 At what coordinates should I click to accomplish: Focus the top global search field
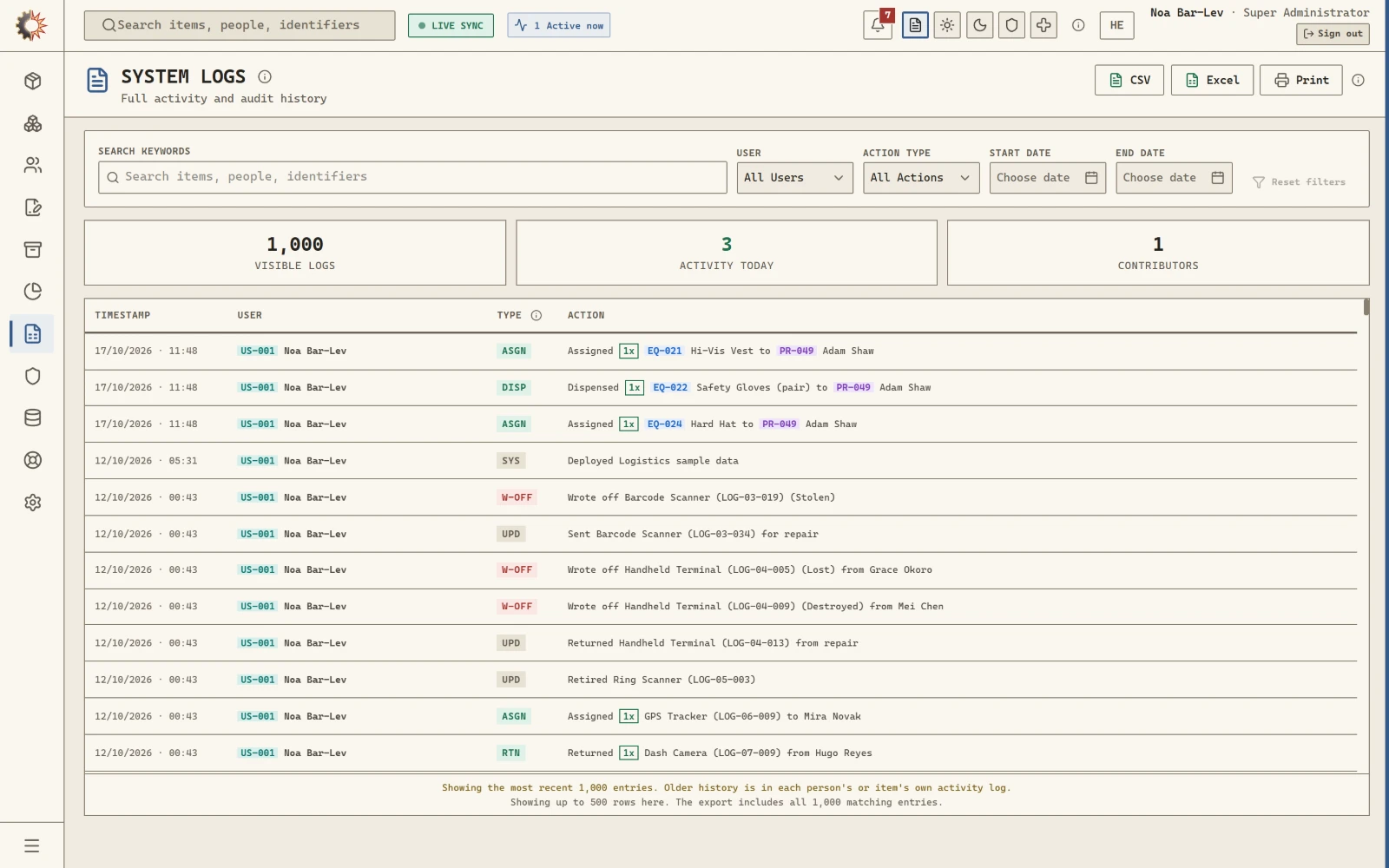240,25
